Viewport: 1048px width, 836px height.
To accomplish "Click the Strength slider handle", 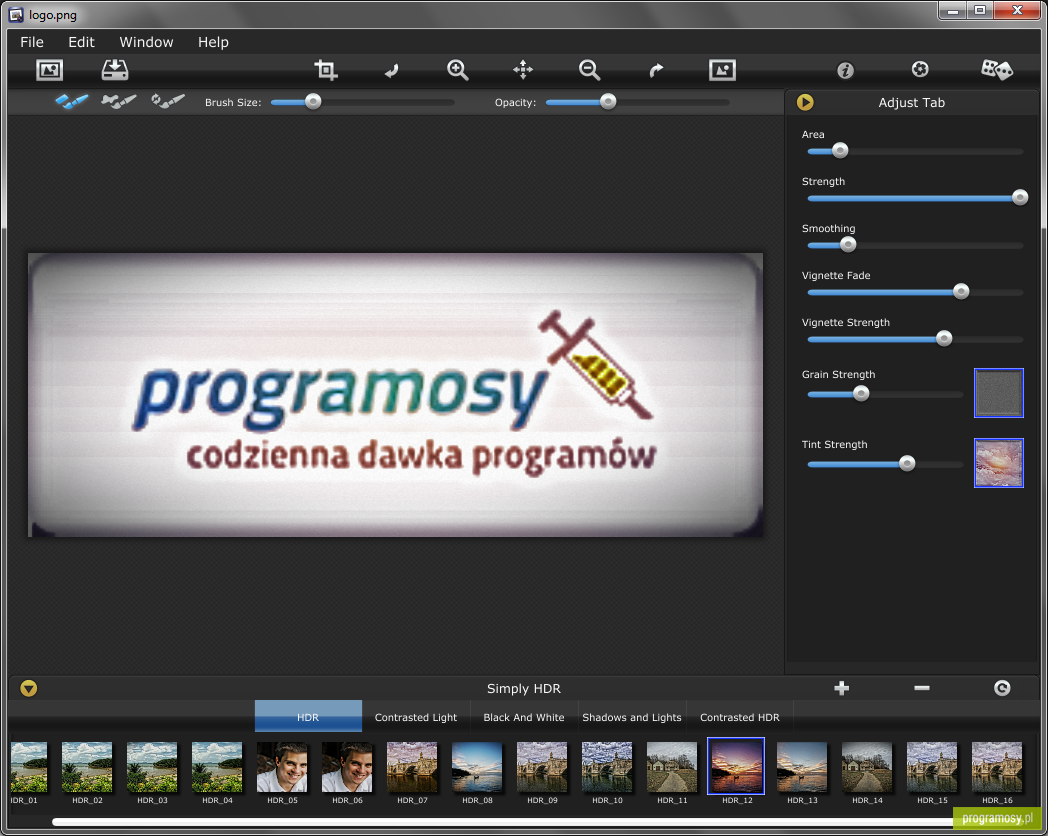I will coord(1020,198).
